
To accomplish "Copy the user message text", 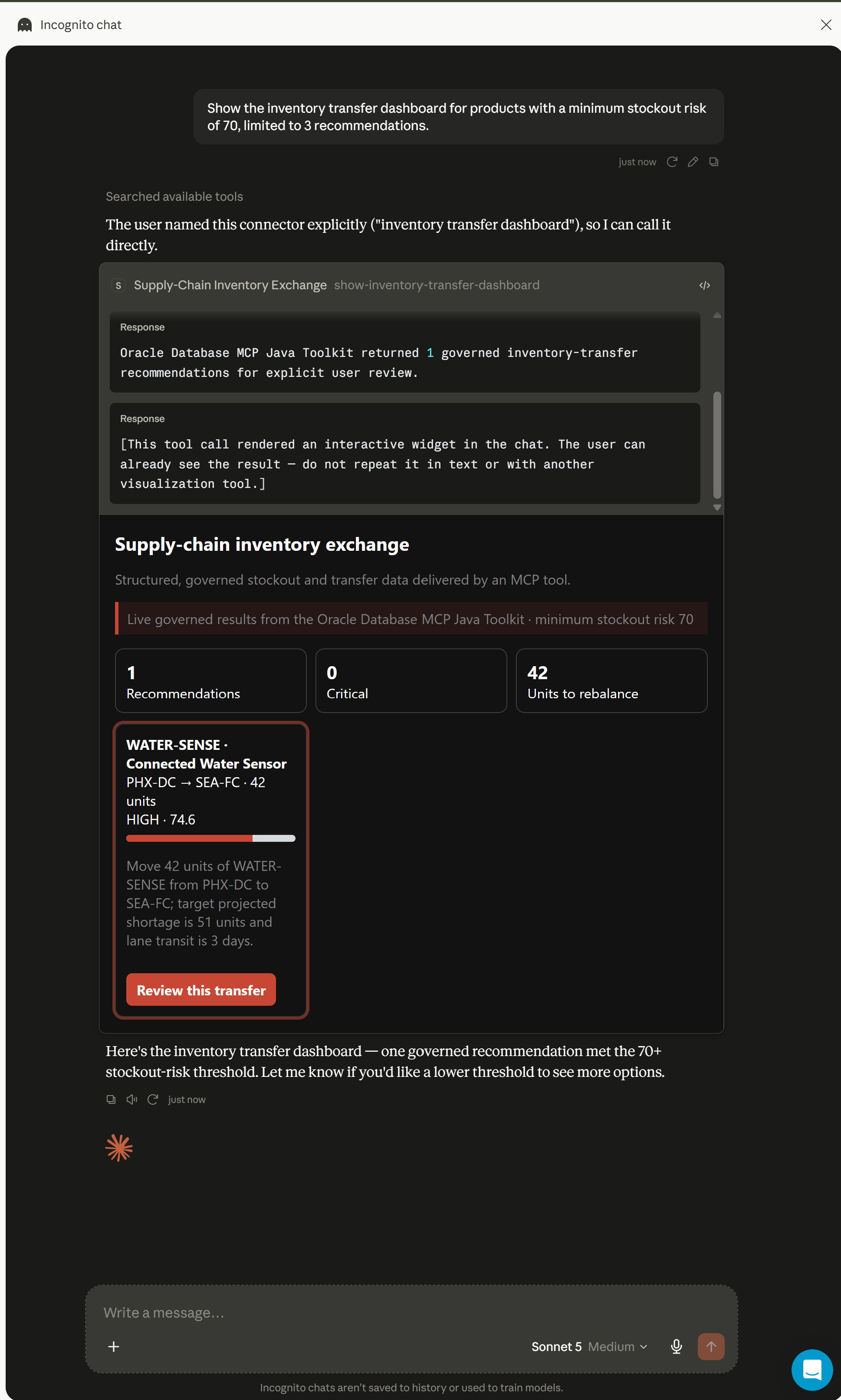I will pos(713,162).
